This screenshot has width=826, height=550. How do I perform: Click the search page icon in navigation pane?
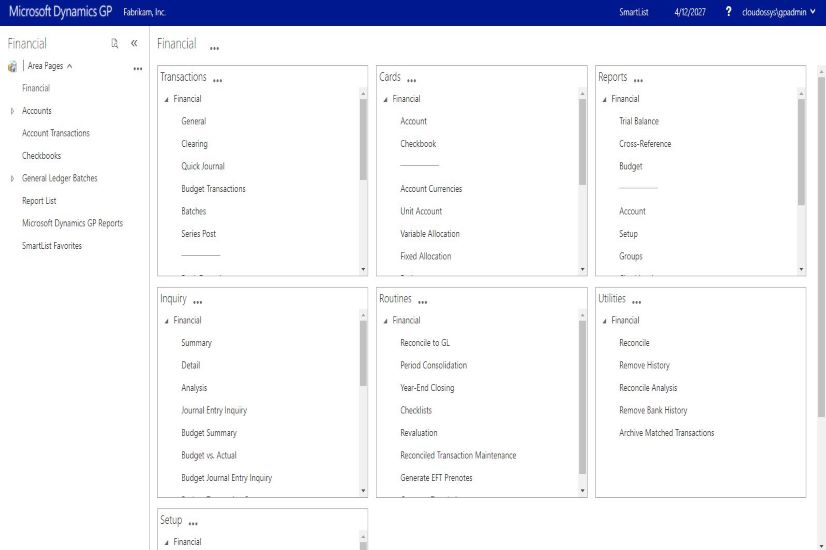[x=114, y=43]
